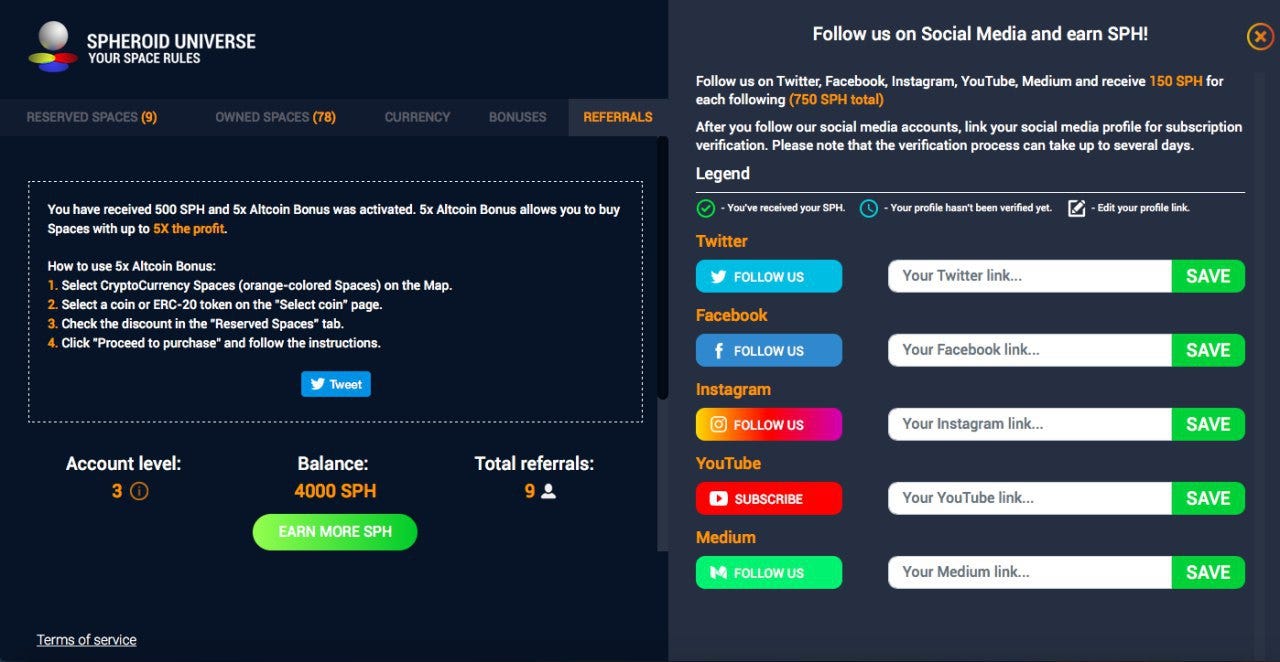Follow us on Instagram button

point(769,425)
